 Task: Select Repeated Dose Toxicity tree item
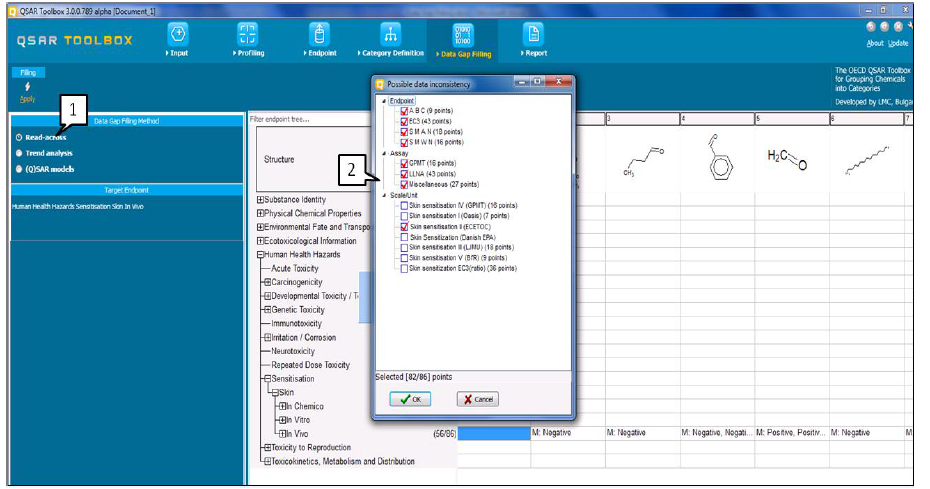[311, 365]
